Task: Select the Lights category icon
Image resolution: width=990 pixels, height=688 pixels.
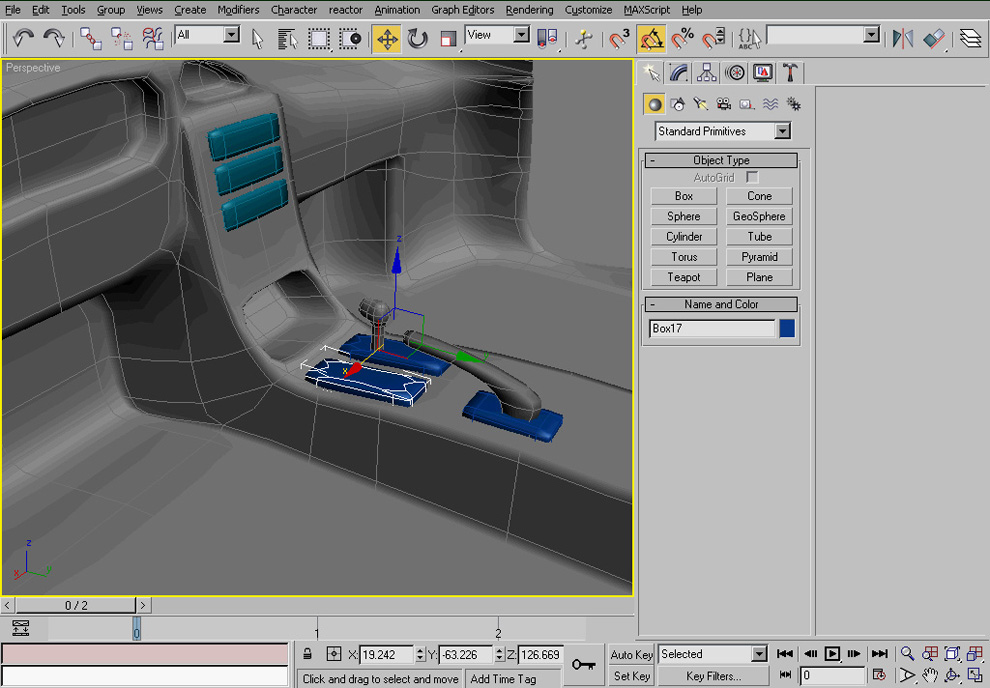Action: 700,104
